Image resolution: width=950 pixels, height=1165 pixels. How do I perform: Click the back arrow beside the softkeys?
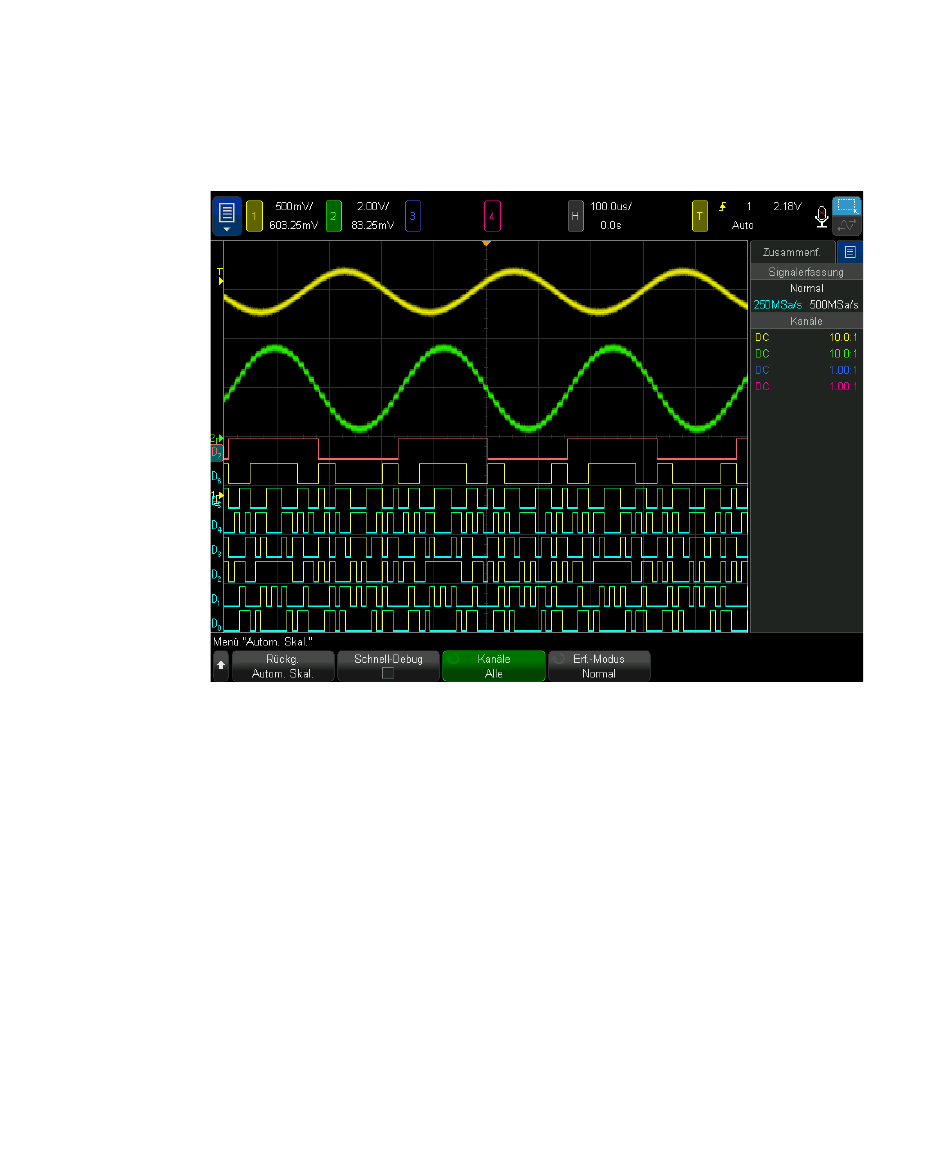point(220,666)
